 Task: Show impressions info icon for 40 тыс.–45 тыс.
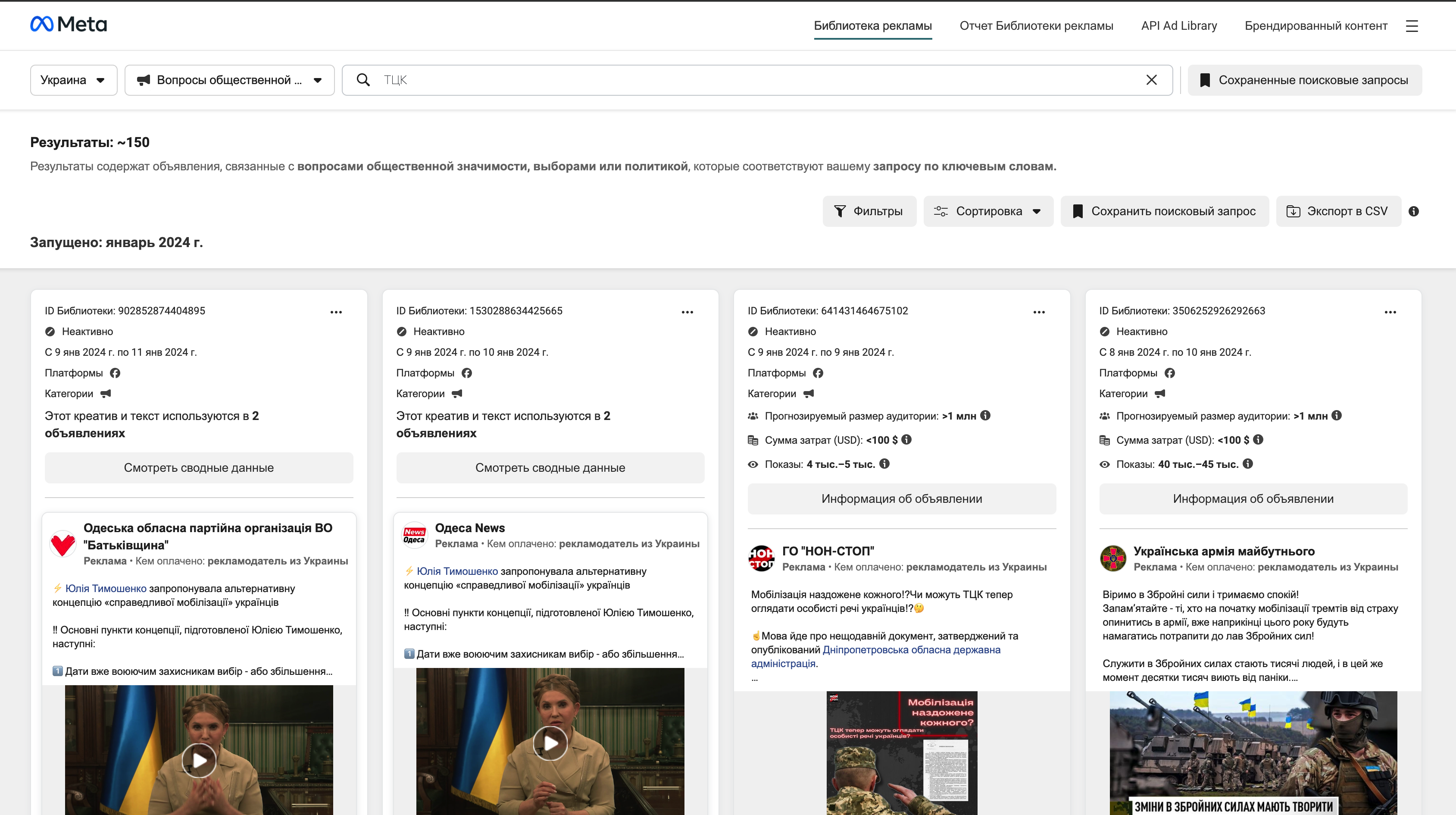click(x=1248, y=464)
